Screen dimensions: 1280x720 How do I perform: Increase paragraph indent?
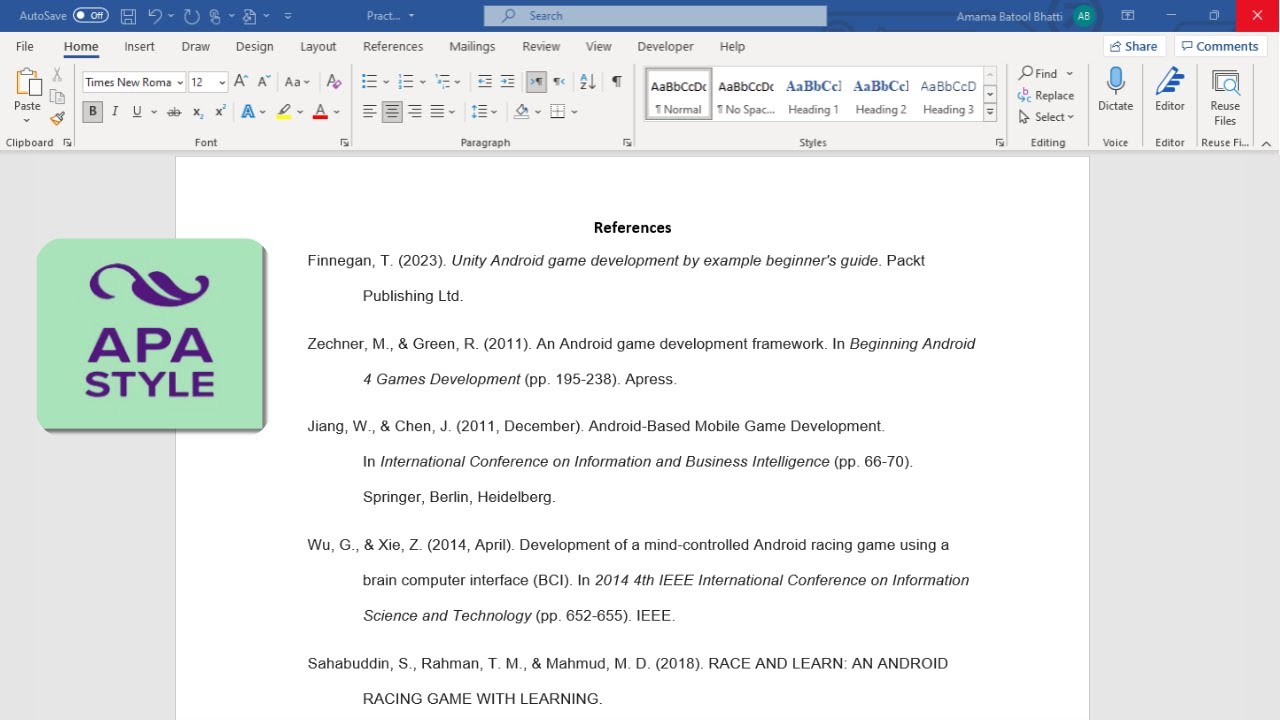[508, 82]
